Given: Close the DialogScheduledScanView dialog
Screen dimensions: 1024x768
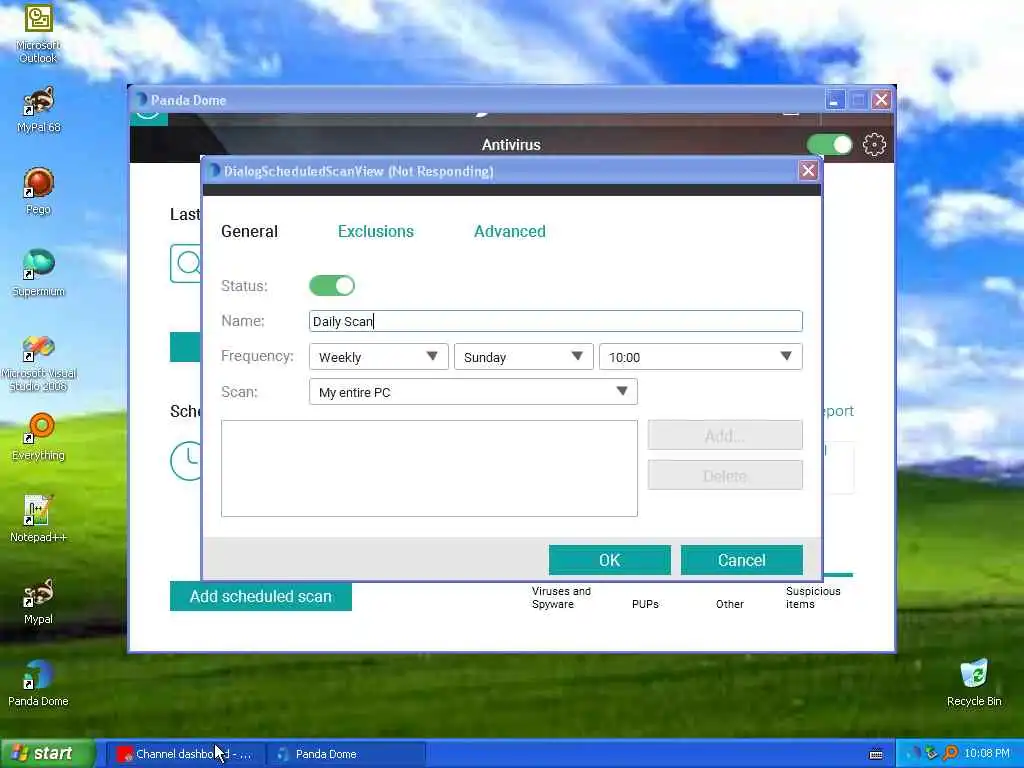Looking at the screenshot, I should (x=808, y=170).
